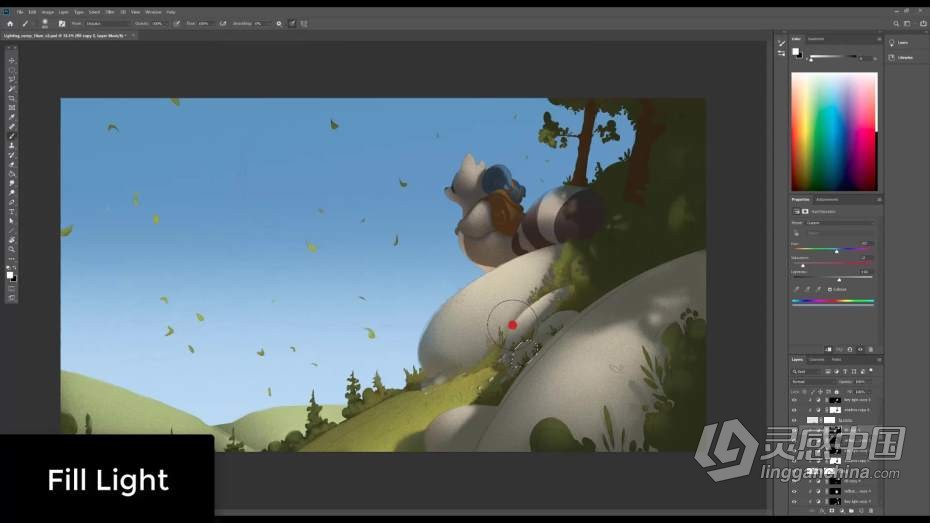
Task: Select the Lasso tool
Action: (x=12, y=79)
